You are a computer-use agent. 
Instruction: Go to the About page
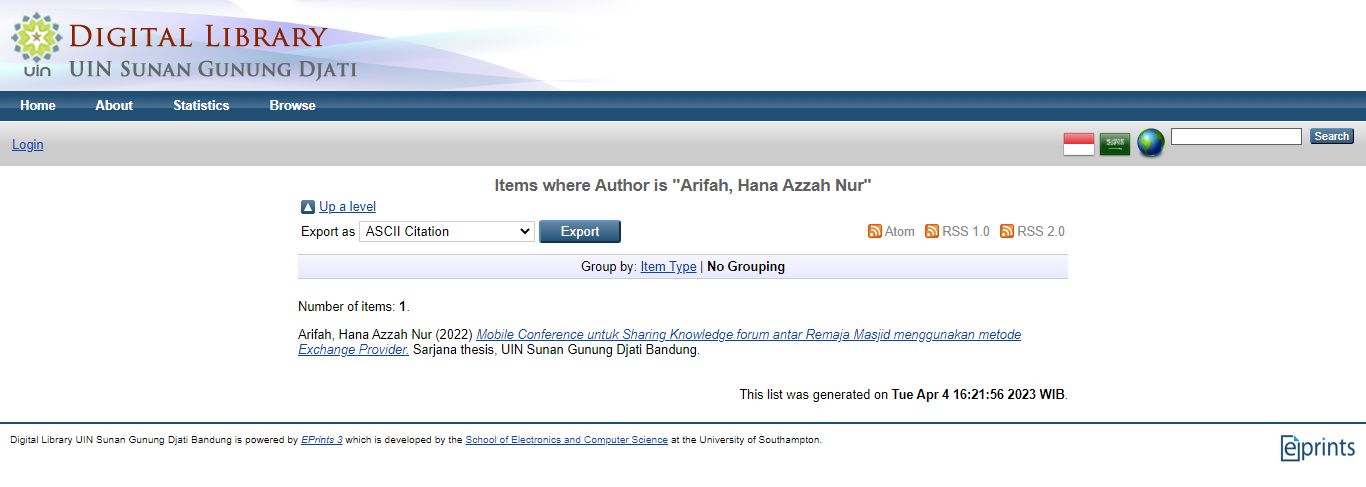[x=114, y=105]
